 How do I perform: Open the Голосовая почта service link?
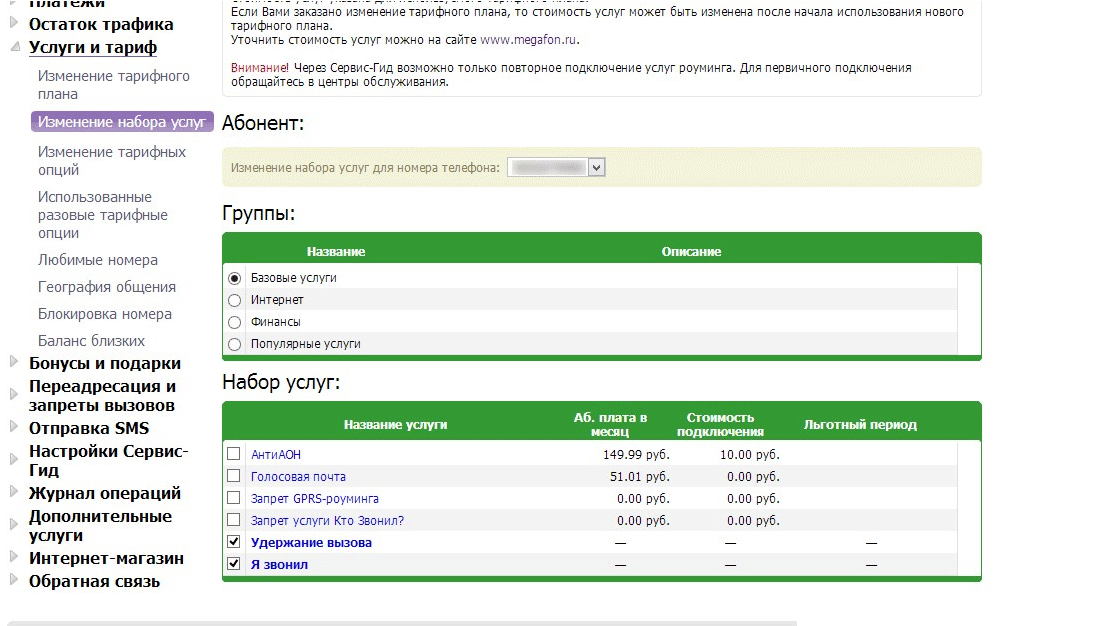[298, 476]
